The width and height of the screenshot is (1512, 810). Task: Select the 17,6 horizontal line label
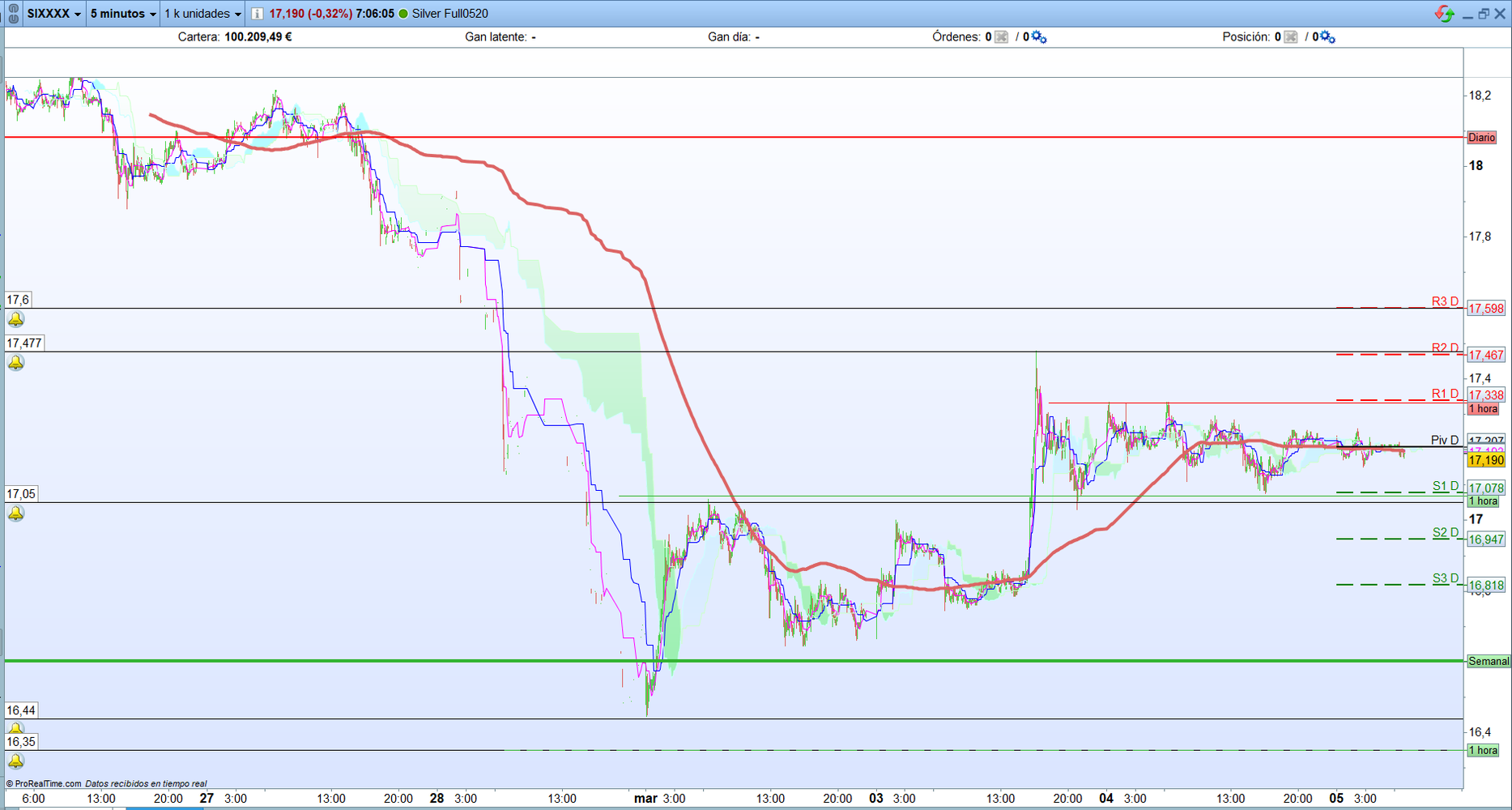[x=19, y=300]
